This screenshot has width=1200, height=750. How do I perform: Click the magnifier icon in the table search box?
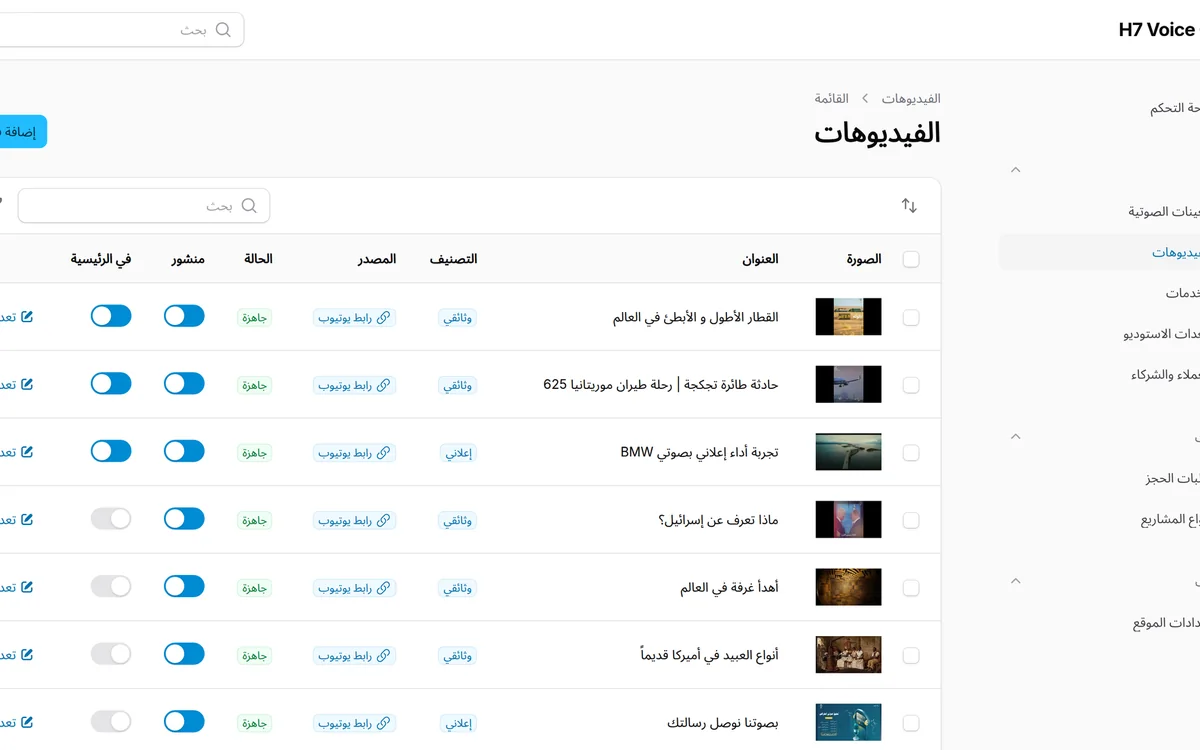pos(249,206)
